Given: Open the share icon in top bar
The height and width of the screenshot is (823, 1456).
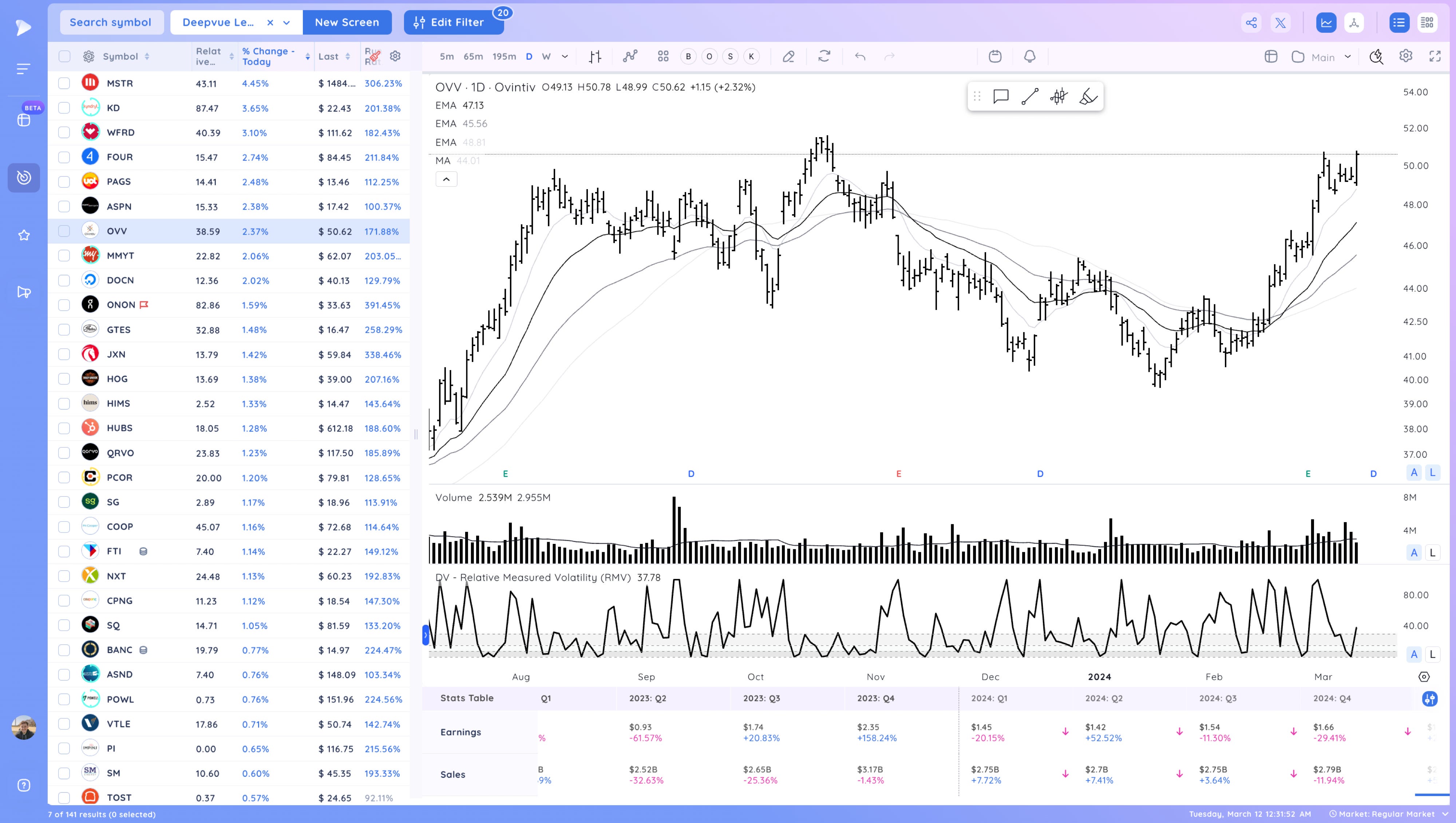Looking at the screenshot, I should point(1251,23).
